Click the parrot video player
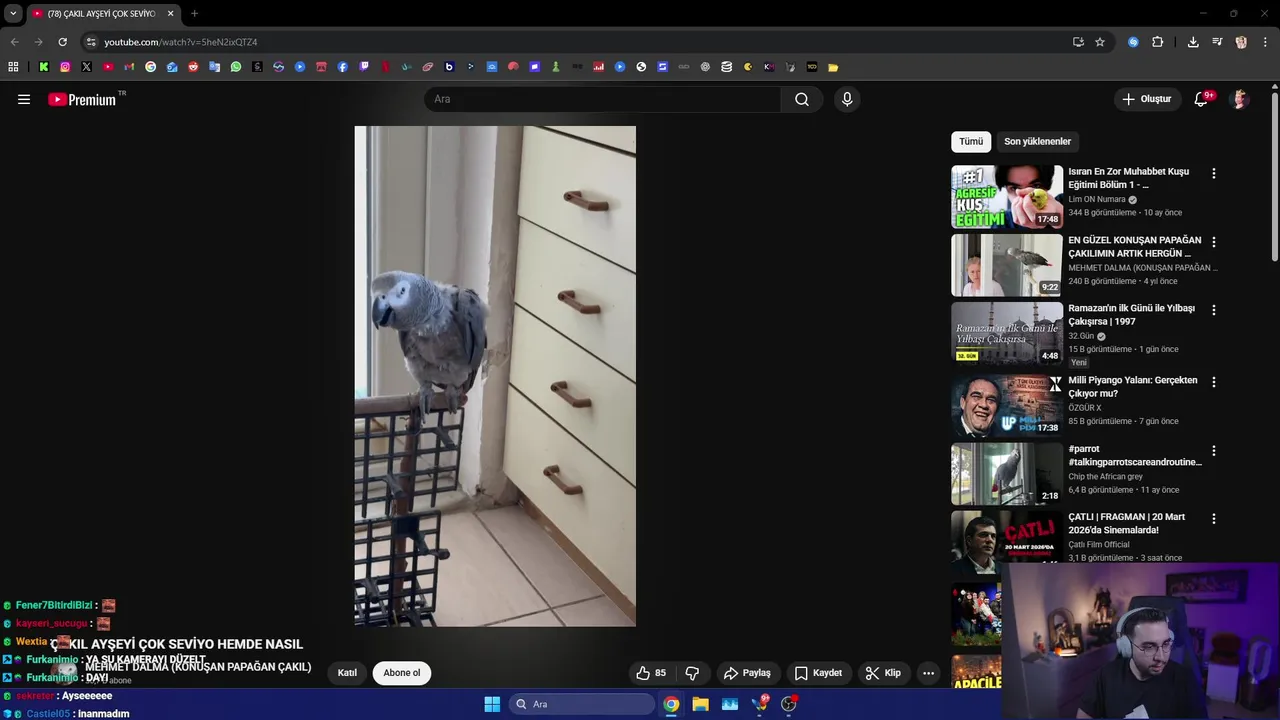The height and width of the screenshot is (720, 1280). point(495,376)
